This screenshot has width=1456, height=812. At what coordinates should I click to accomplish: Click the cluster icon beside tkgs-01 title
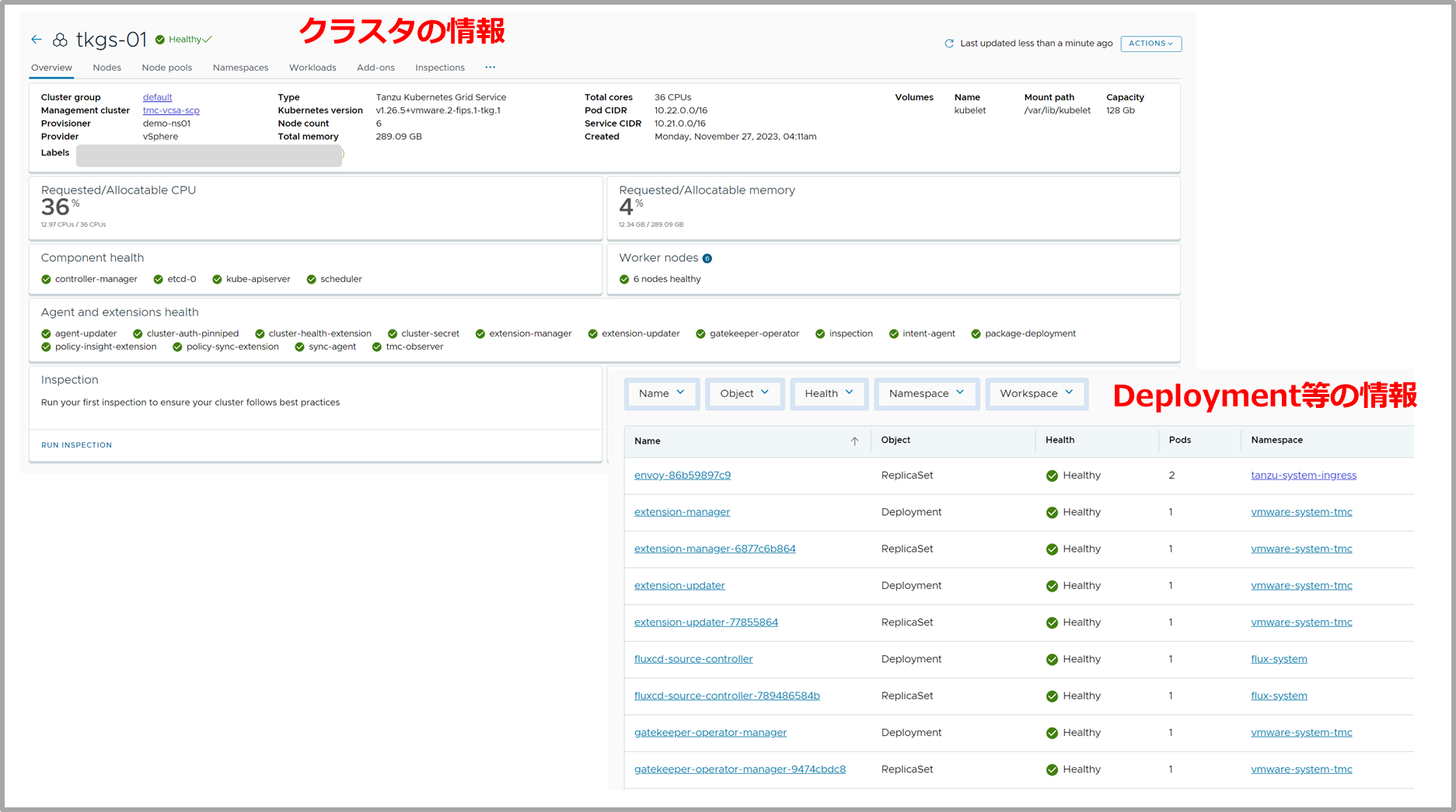click(60, 40)
